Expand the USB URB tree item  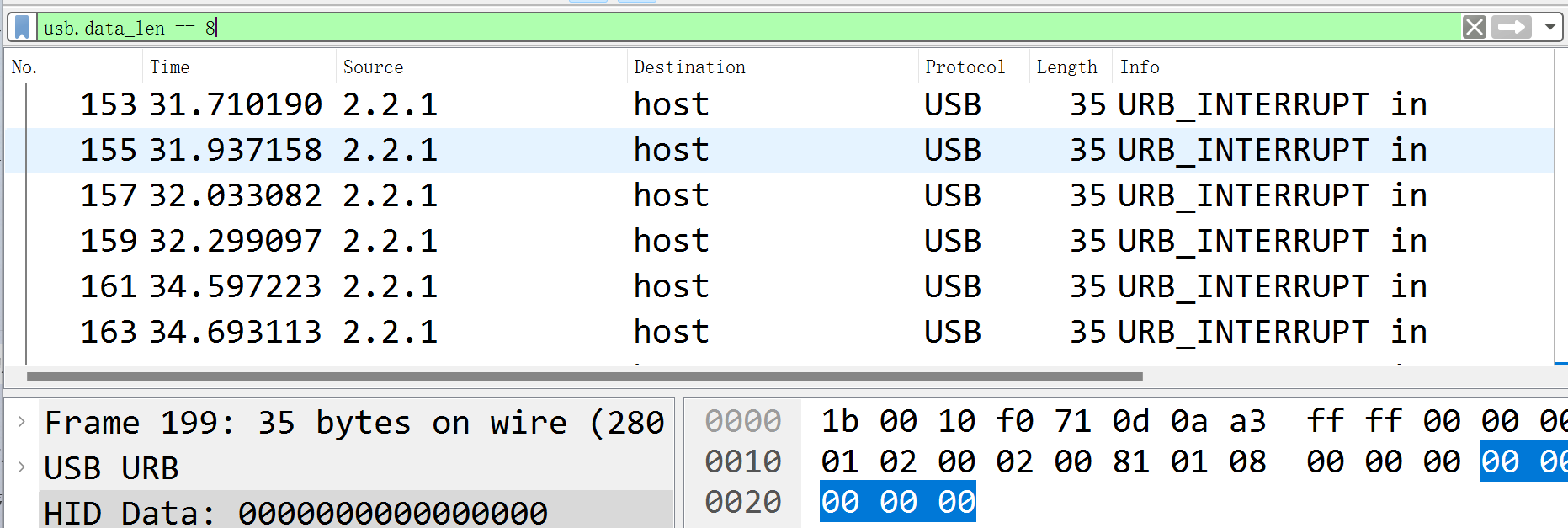tap(22, 467)
